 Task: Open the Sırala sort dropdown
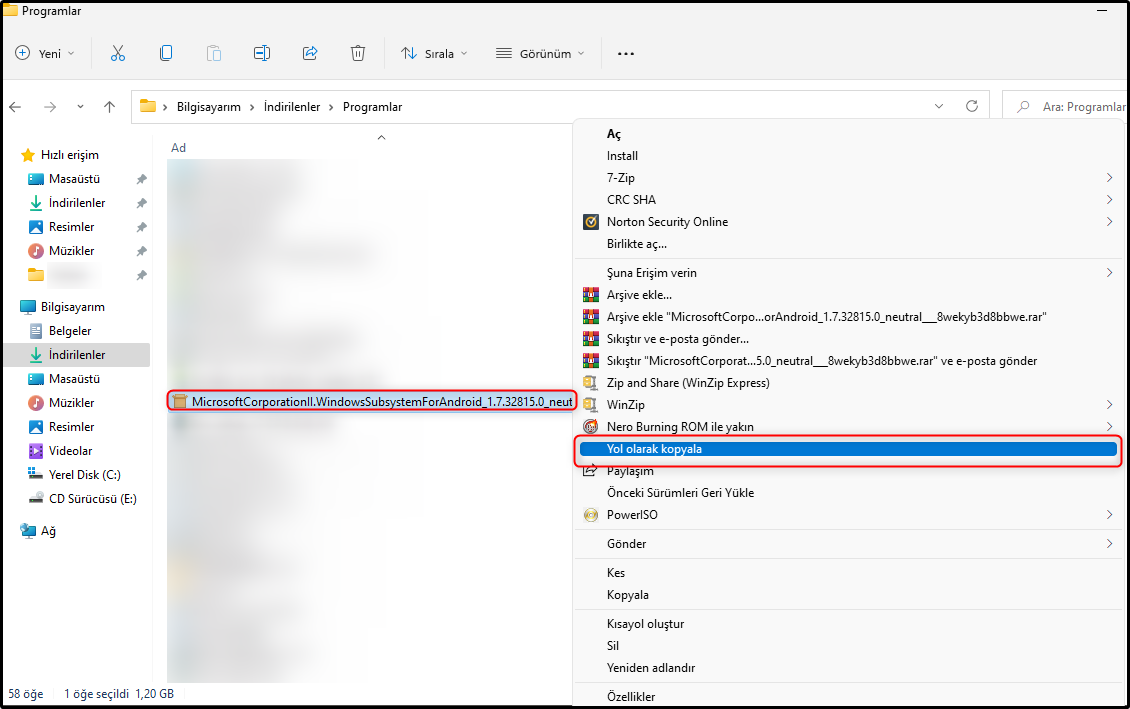click(x=435, y=53)
